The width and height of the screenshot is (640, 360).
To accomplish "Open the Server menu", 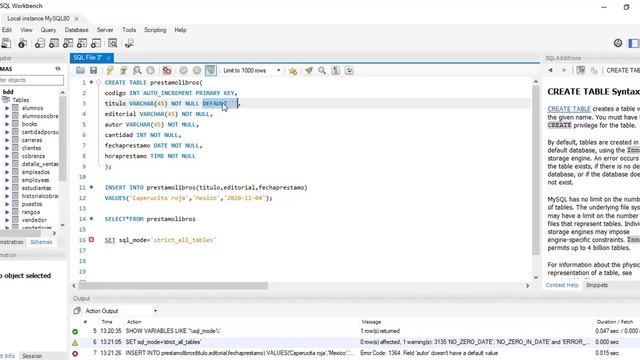I will tap(105, 30).
